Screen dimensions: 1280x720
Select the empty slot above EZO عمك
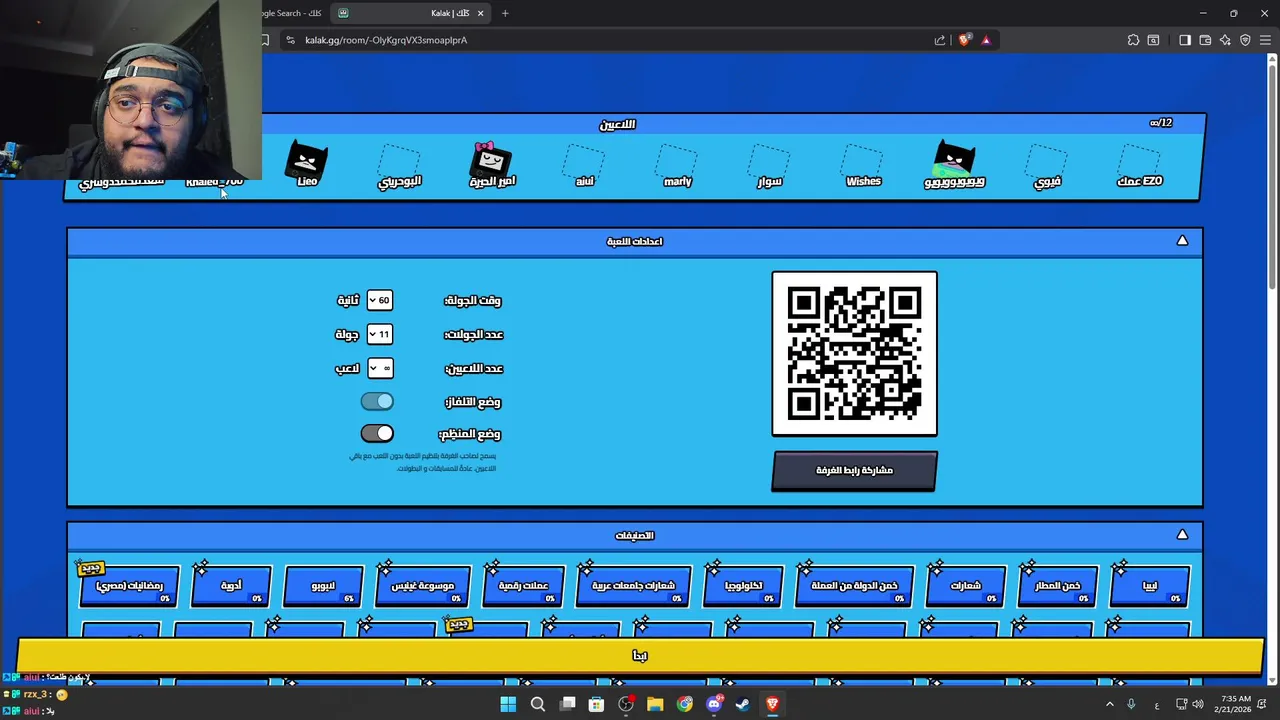1139,160
